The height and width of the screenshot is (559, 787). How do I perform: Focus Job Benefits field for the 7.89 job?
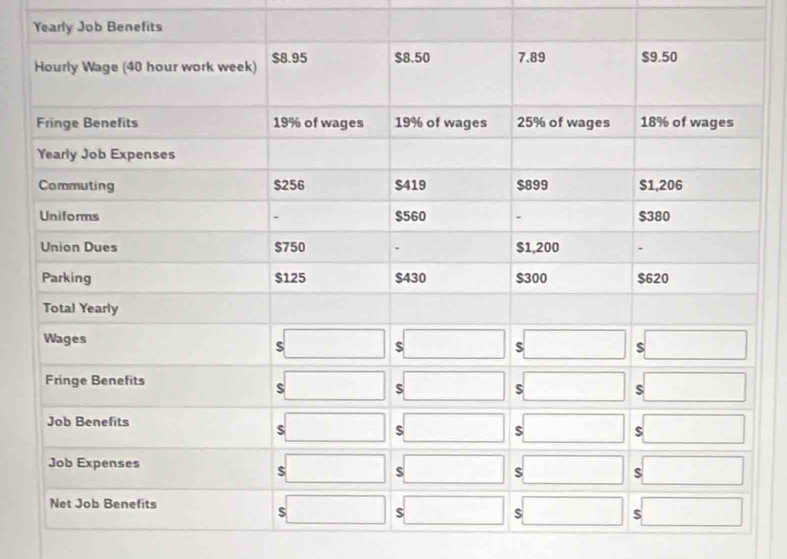coord(576,429)
